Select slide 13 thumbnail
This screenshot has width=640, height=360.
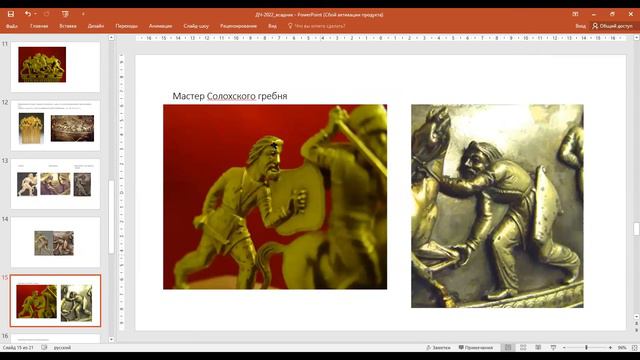pyautogui.click(x=55, y=184)
